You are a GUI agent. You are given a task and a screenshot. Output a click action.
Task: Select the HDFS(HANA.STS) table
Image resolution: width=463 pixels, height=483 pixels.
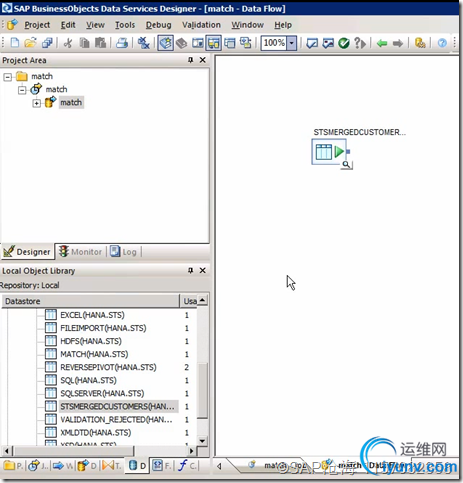click(91, 341)
